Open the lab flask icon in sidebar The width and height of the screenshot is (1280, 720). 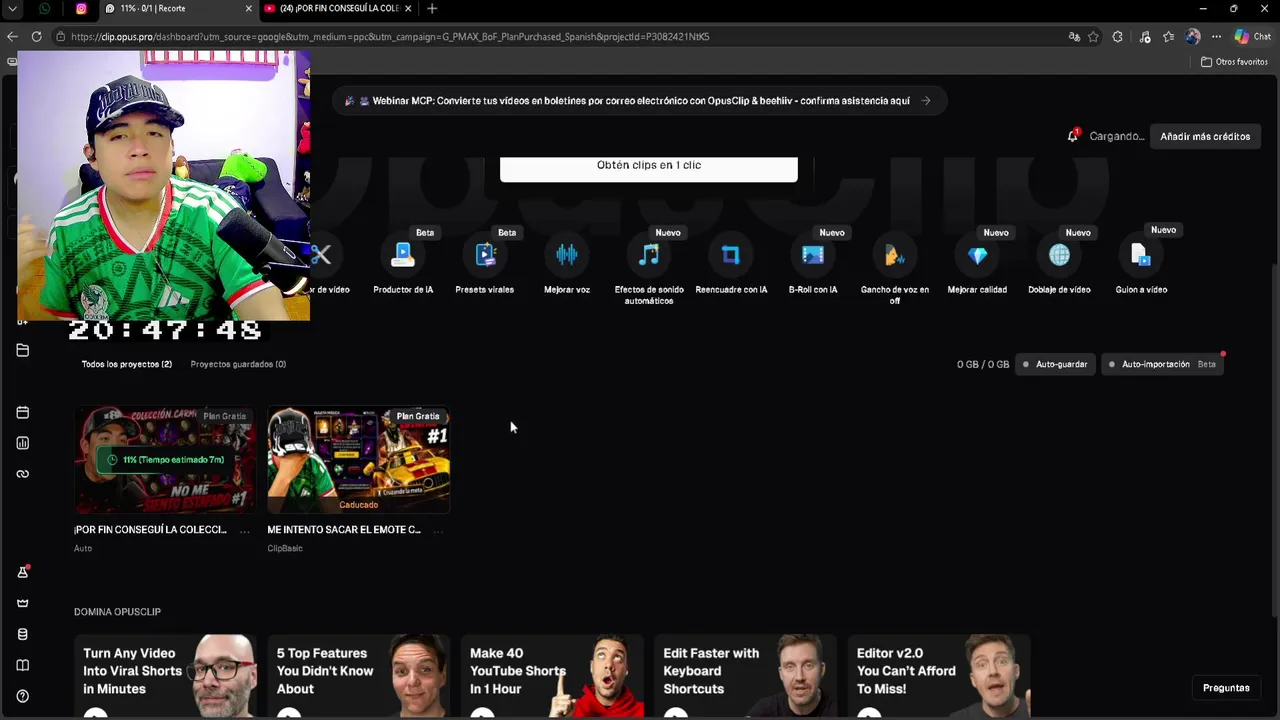click(23, 572)
